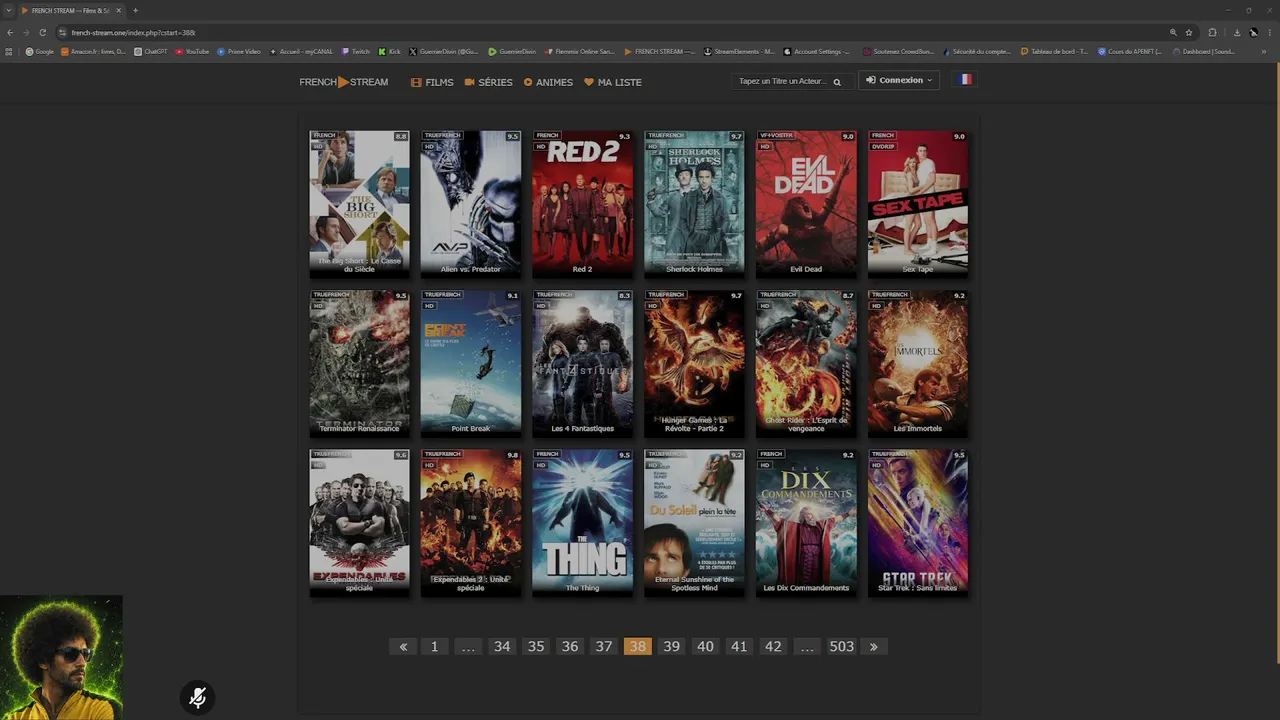This screenshot has width=1280, height=720.
Task: Open the ChatGPT bookmark
Action: click(x=151, y=51)
